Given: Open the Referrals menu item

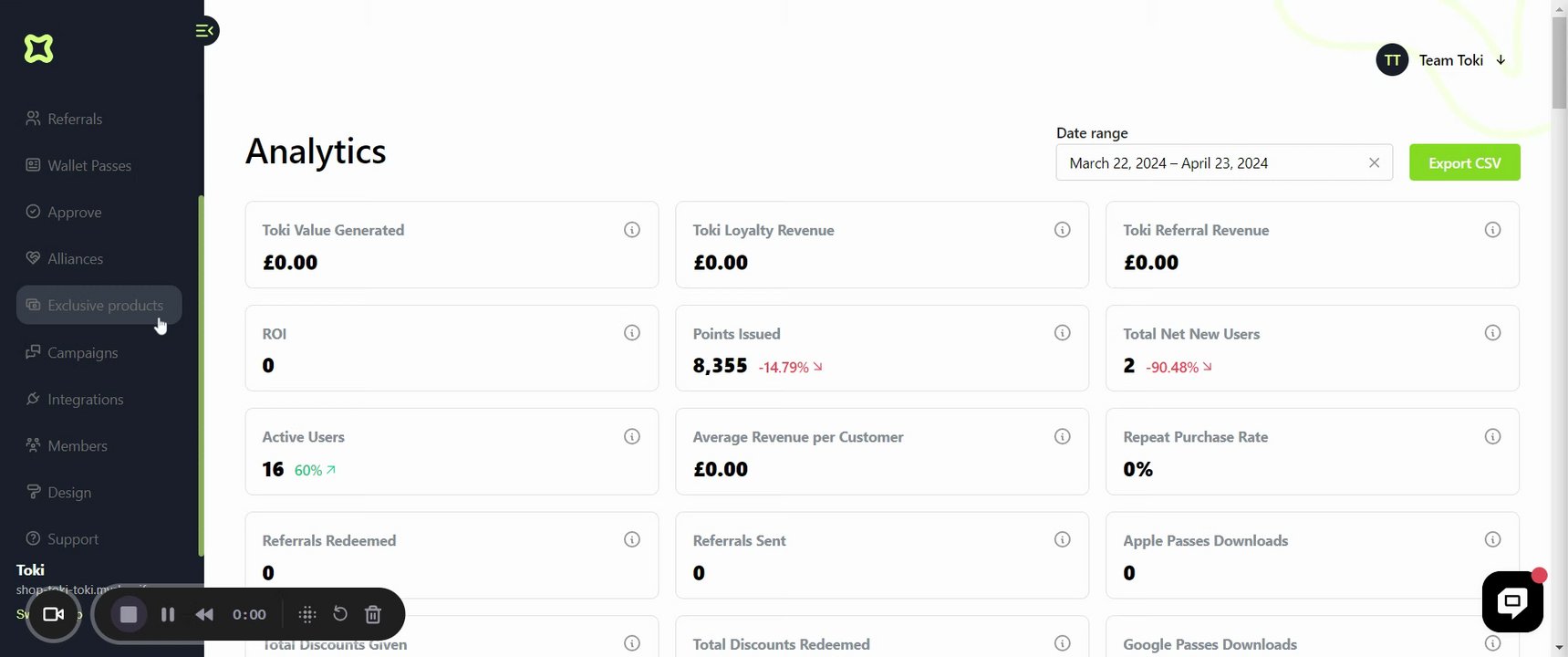Looking at the screenshot, I should 75,119.
